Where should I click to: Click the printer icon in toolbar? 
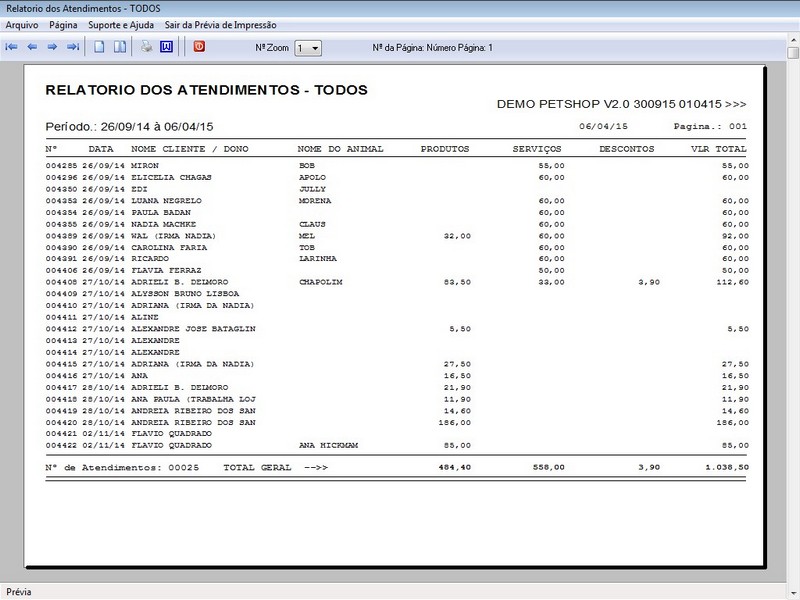(146, 47)
